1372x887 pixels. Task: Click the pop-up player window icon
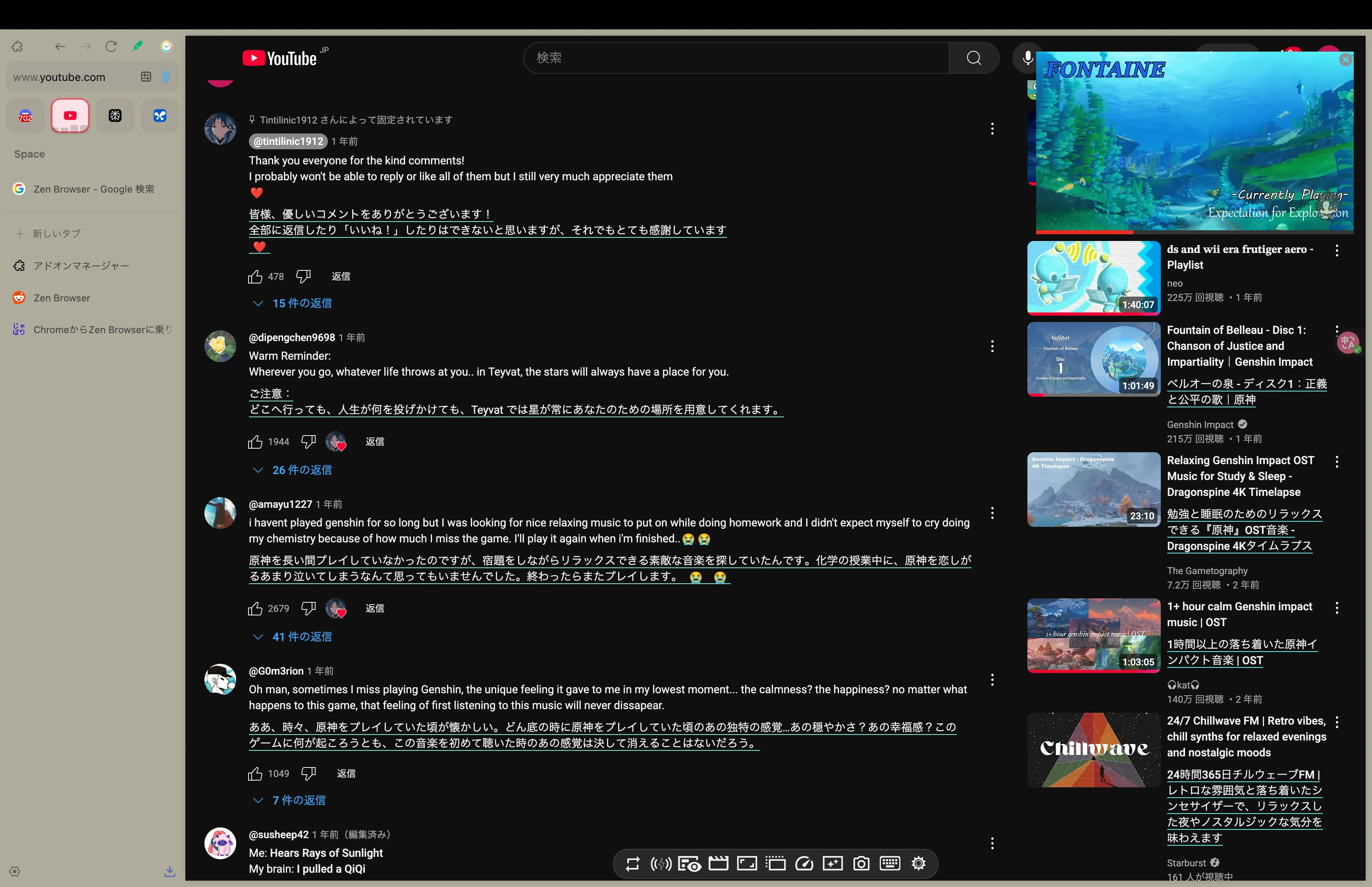(x=776, y=864)
